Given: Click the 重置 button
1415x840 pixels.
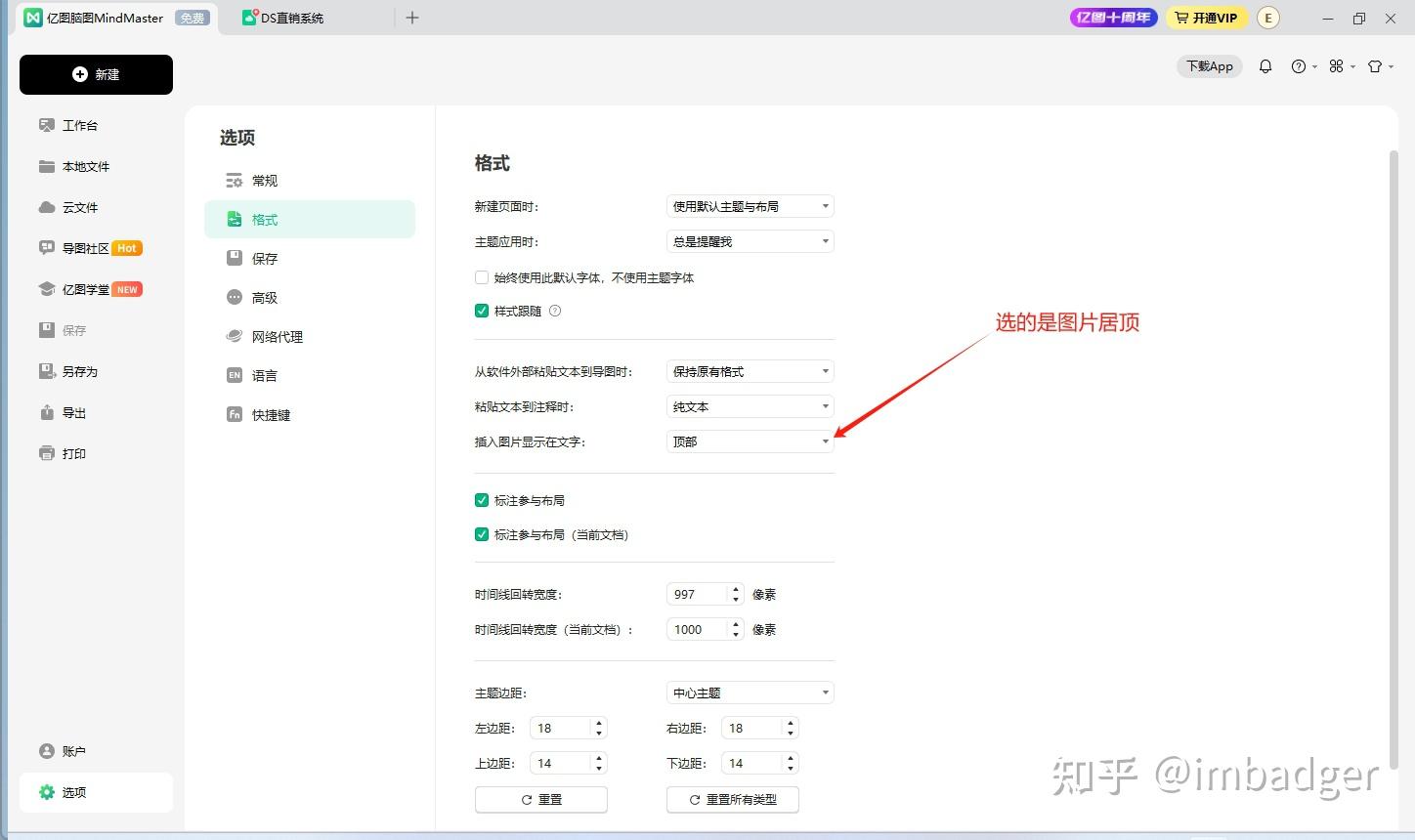Looking at the screenshot, I should click(x=541, y=799).
